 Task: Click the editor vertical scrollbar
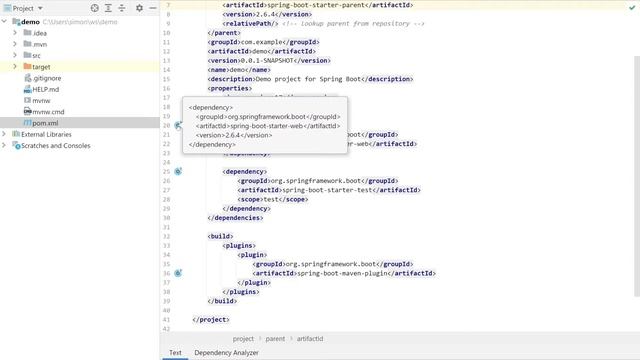(x=637, y=176)
